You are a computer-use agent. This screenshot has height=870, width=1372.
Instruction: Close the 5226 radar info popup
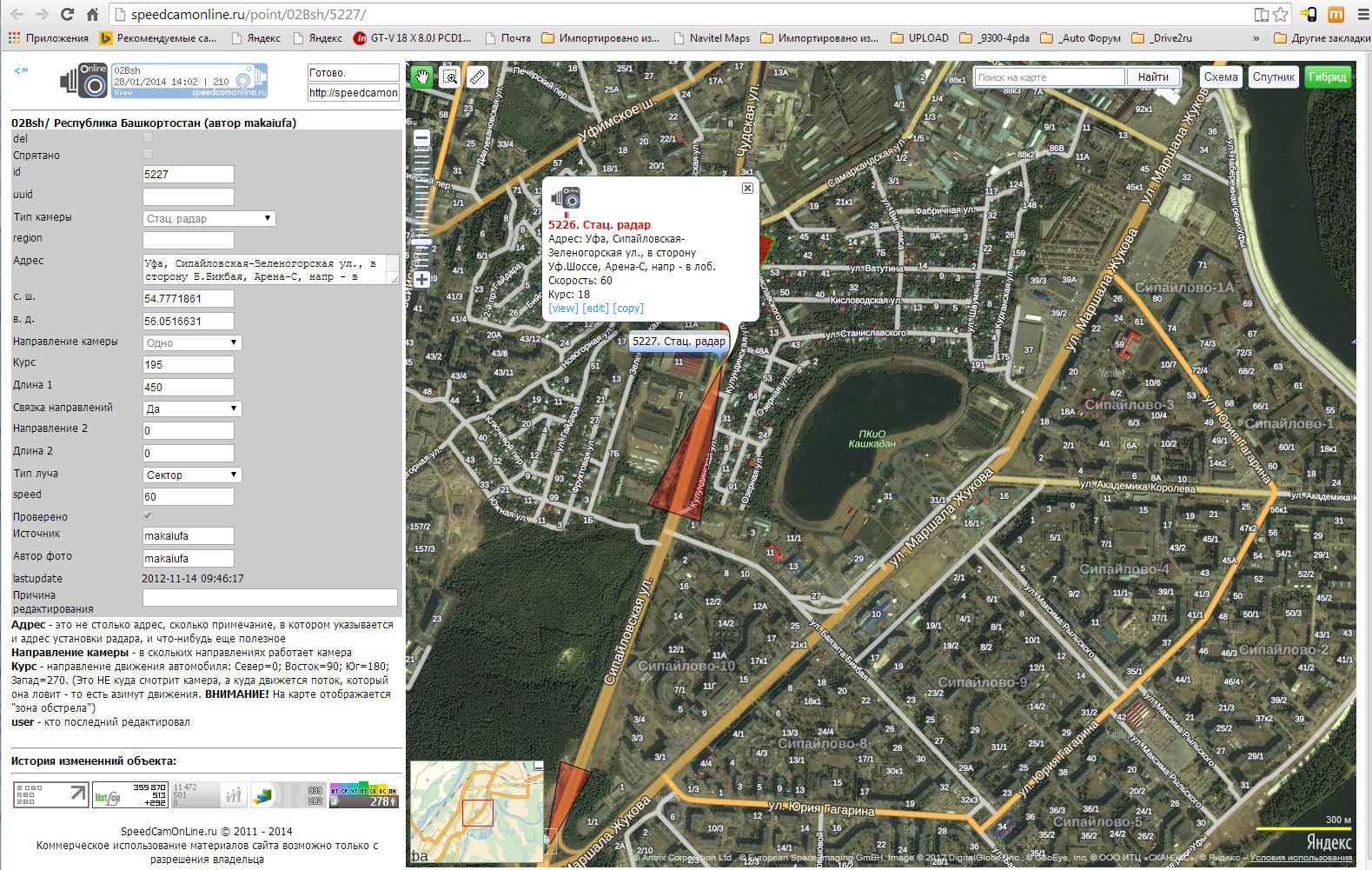(747, 188)
